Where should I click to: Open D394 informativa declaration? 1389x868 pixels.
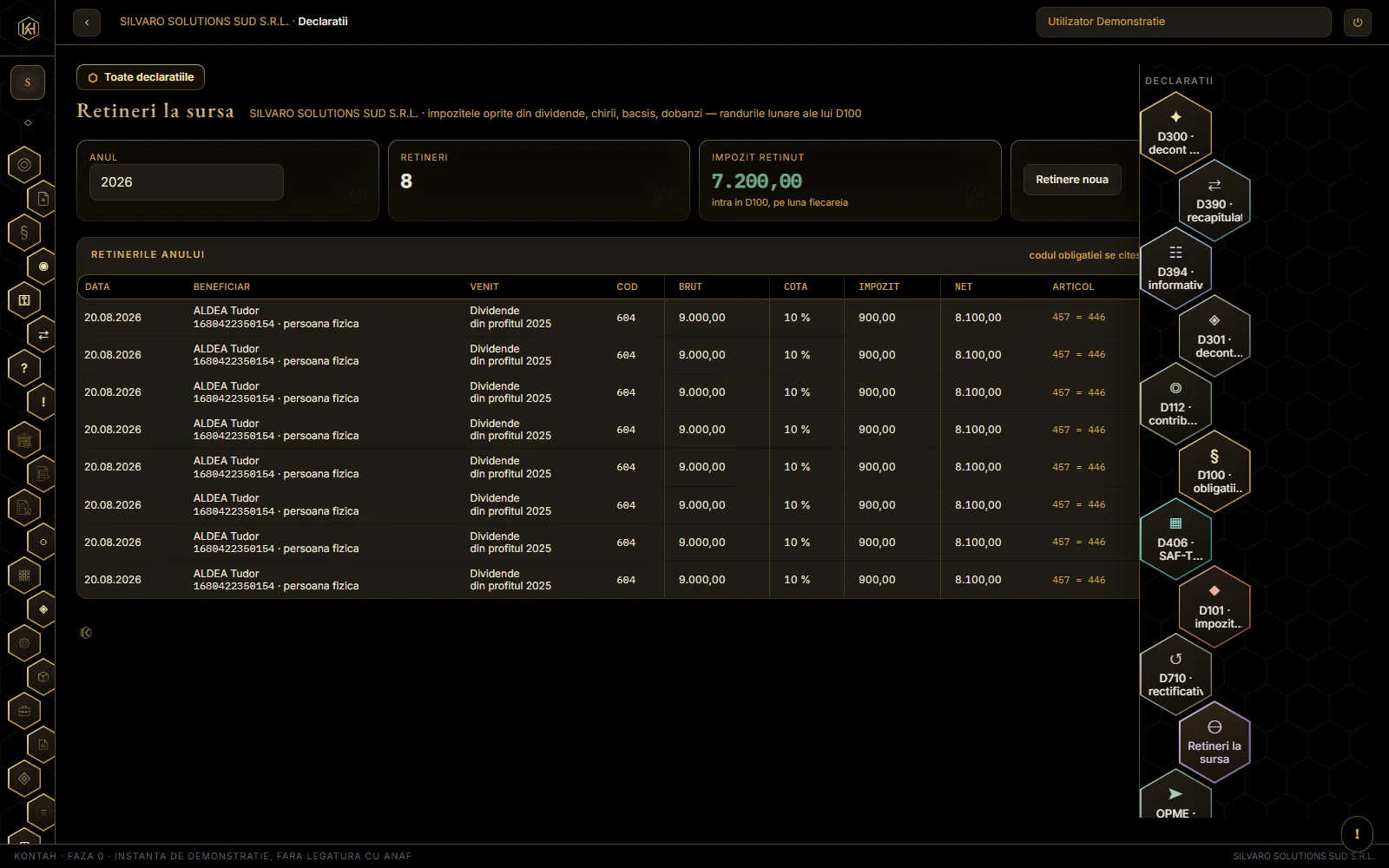point(1175,268)
